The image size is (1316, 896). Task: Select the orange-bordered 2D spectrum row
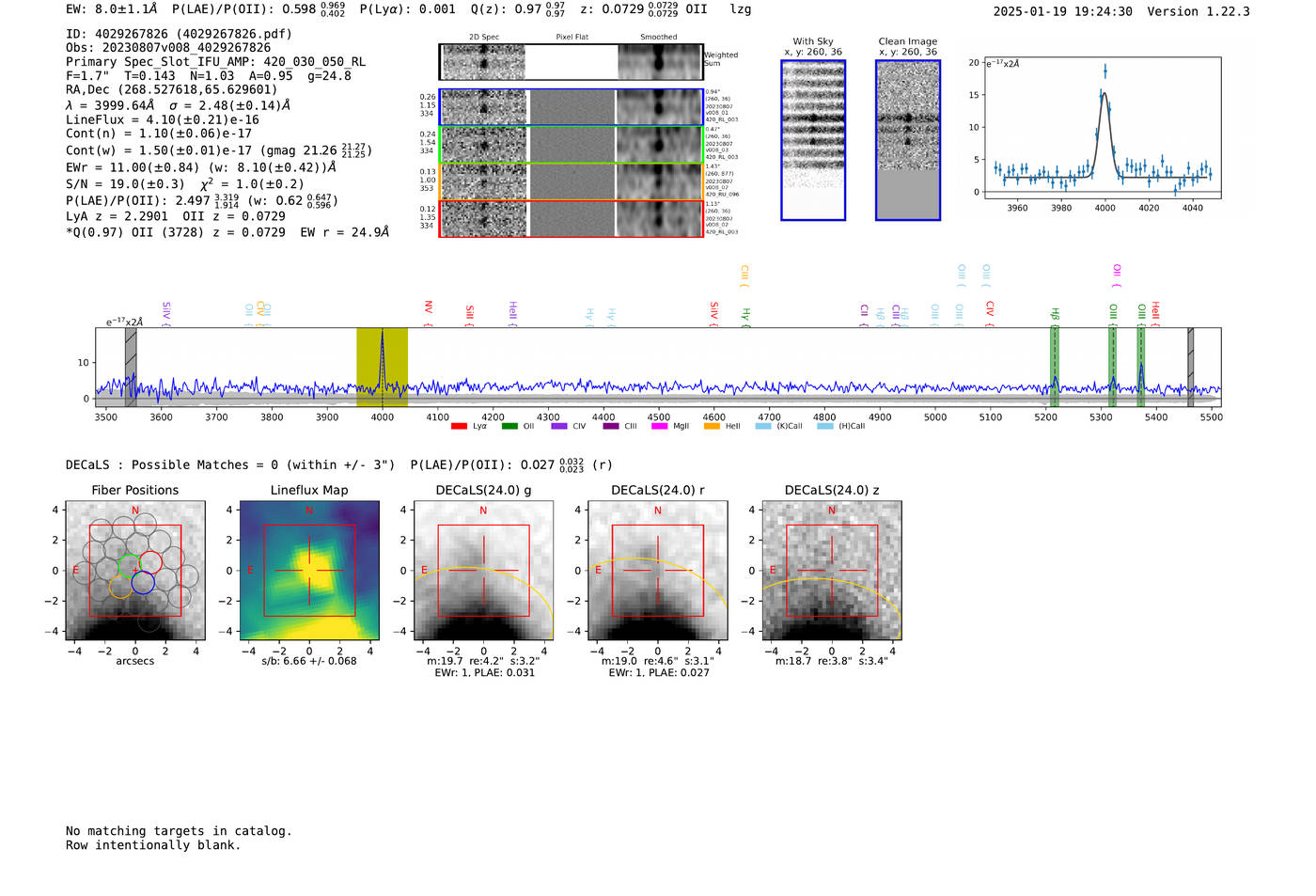click(571, 181)
